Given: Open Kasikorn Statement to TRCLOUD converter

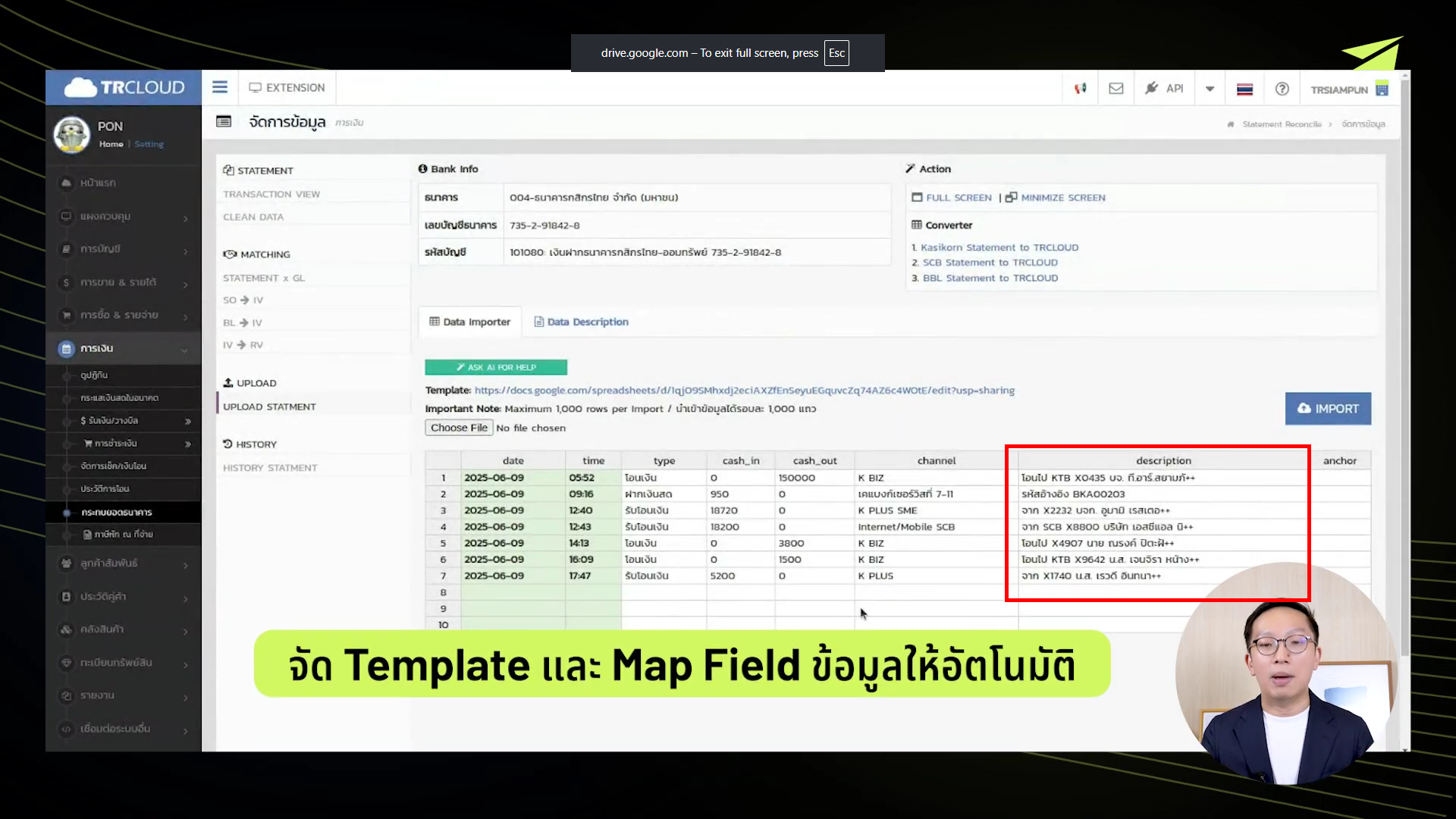Looking at the screenshot, I should 999,248.
